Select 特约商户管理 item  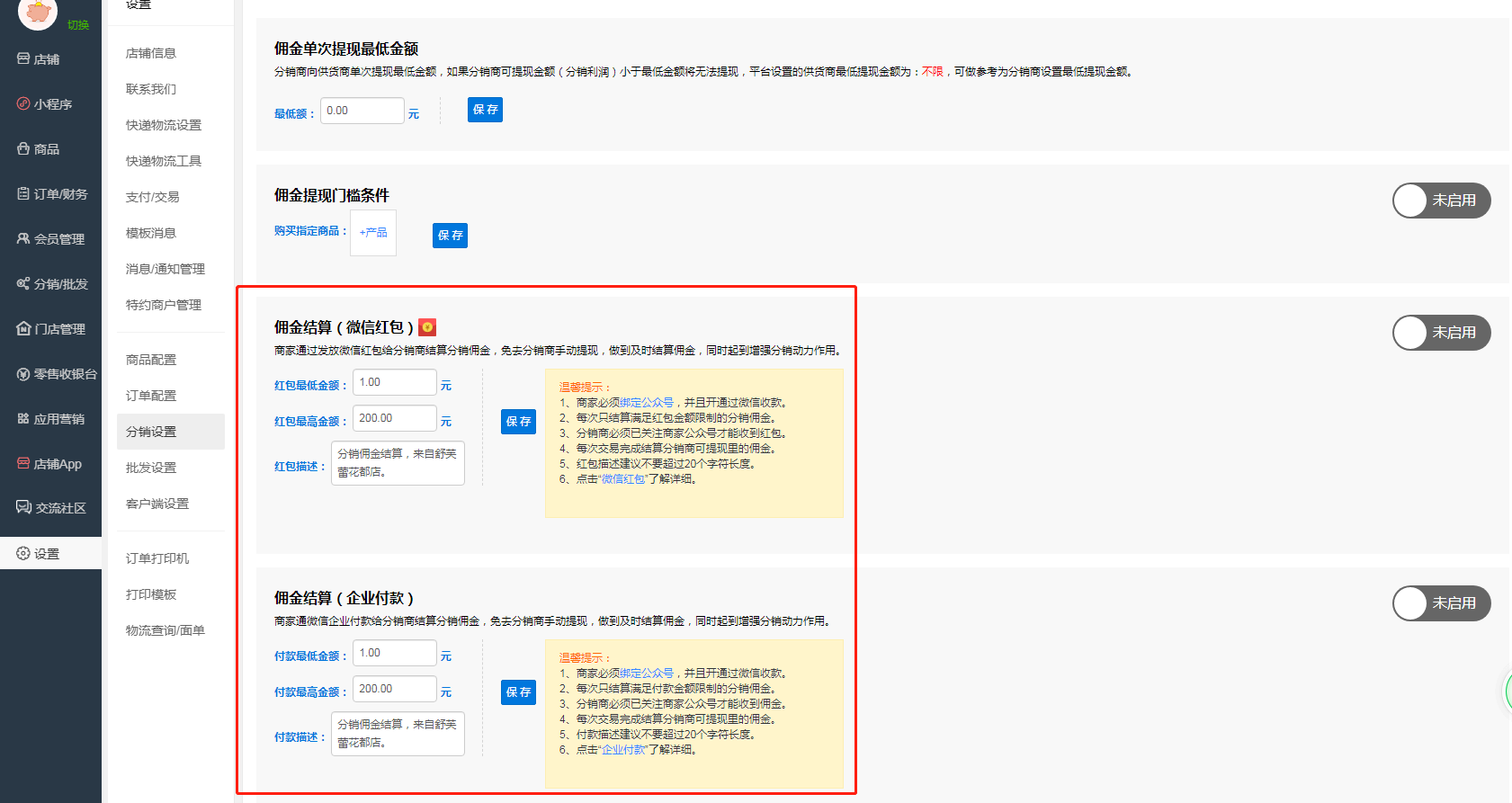click(164, 305)
